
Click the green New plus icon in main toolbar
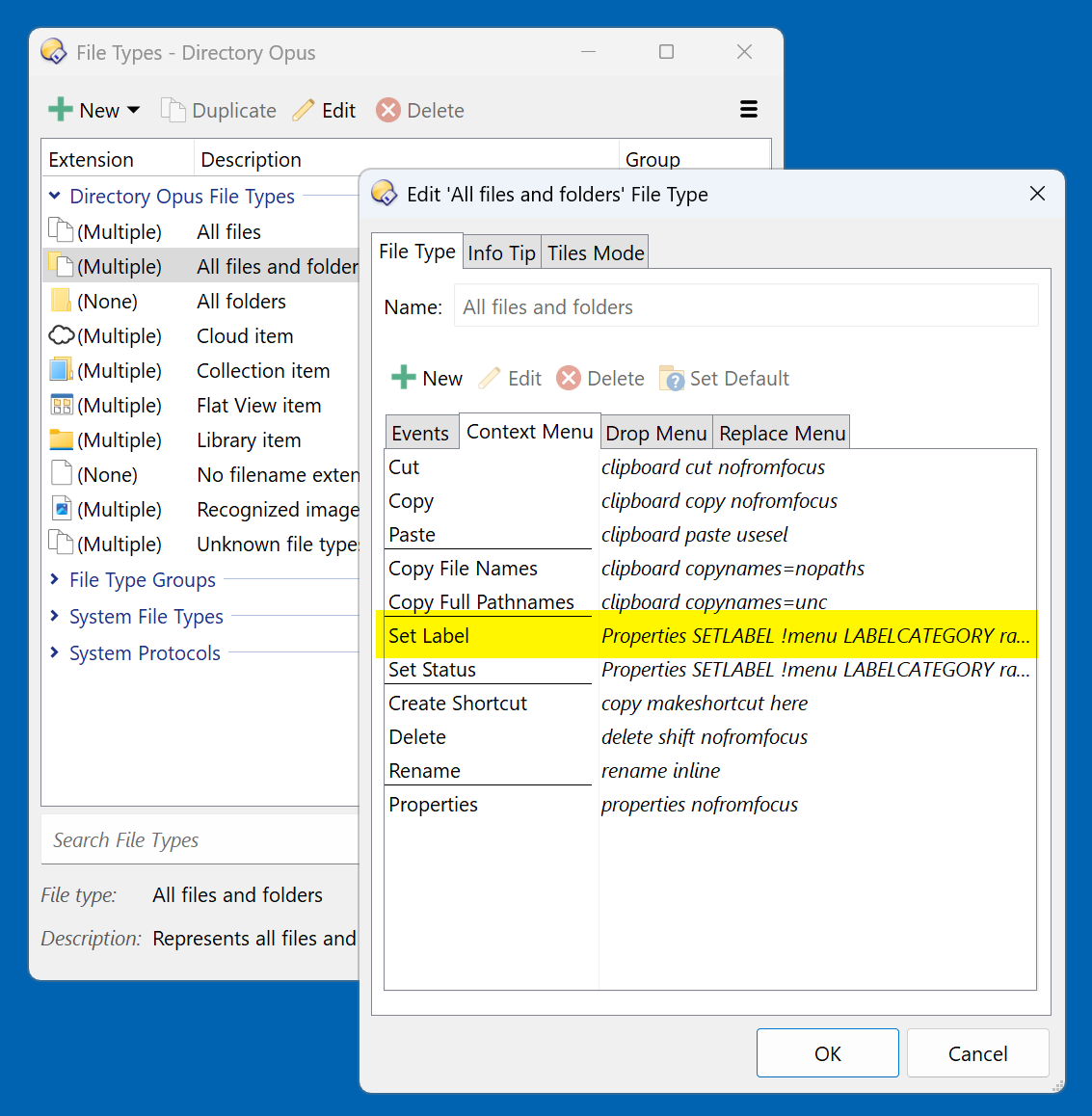[x=61, y=110]
